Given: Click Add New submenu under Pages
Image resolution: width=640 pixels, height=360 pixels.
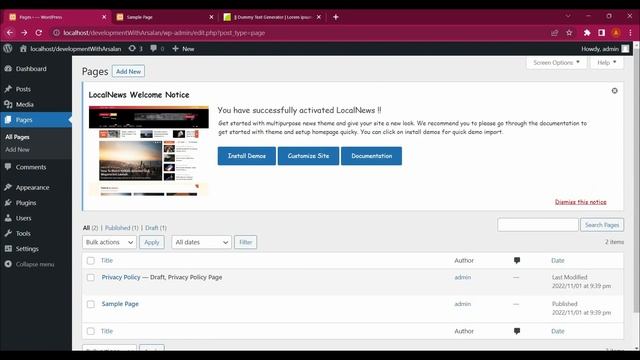Looking at the screenshot, I should point(17,149).
